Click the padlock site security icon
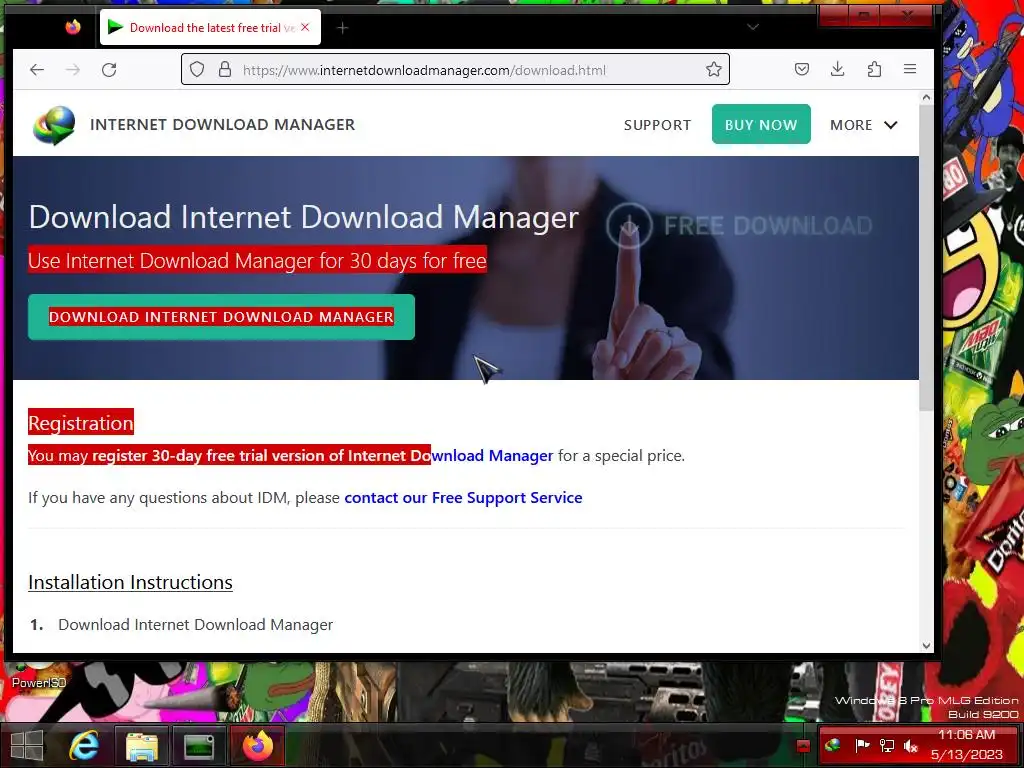Screen dimensions: 1024x768 [x=225, y=69]
